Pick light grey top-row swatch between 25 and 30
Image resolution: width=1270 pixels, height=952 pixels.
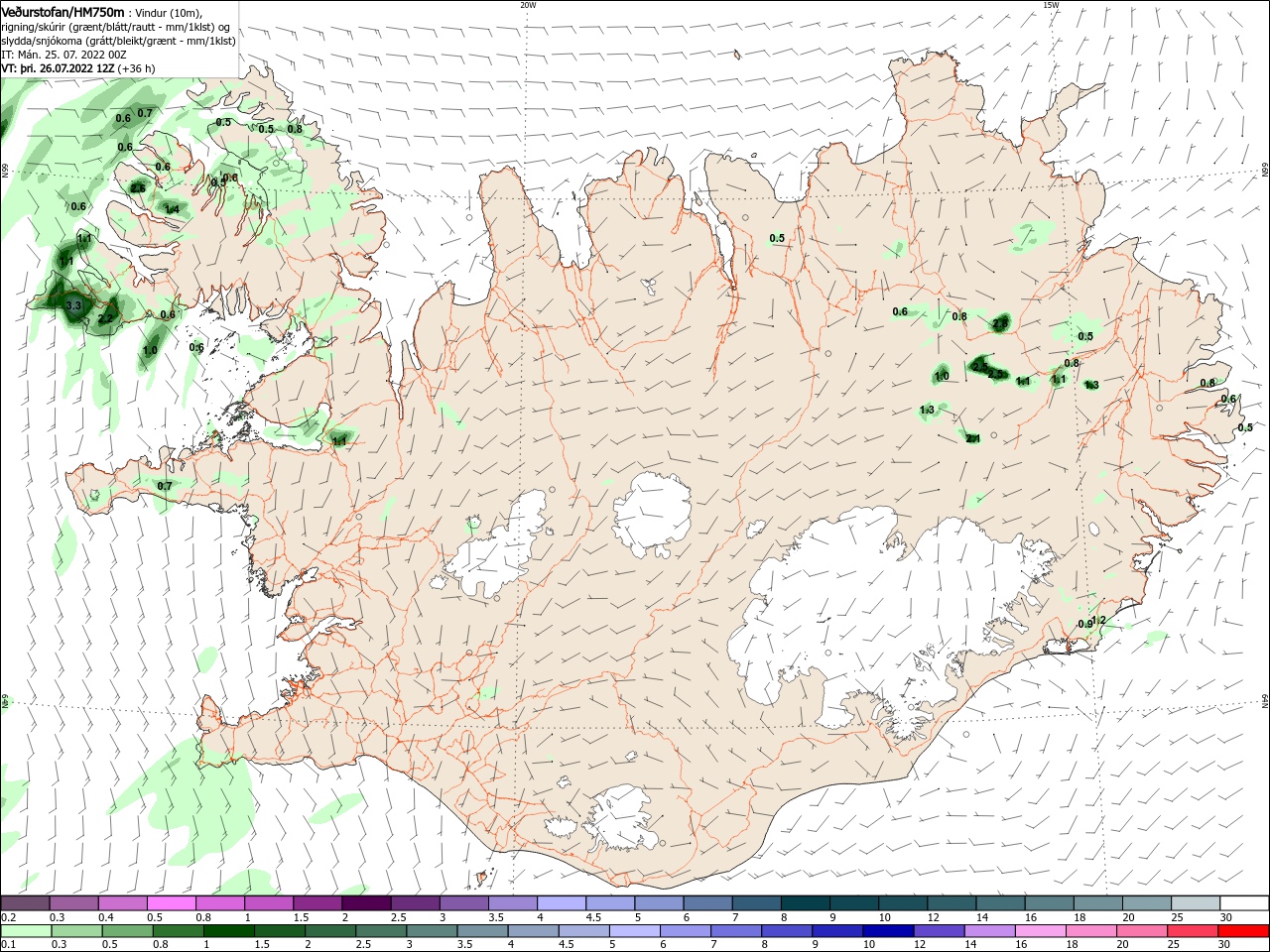coord(1195,902)
